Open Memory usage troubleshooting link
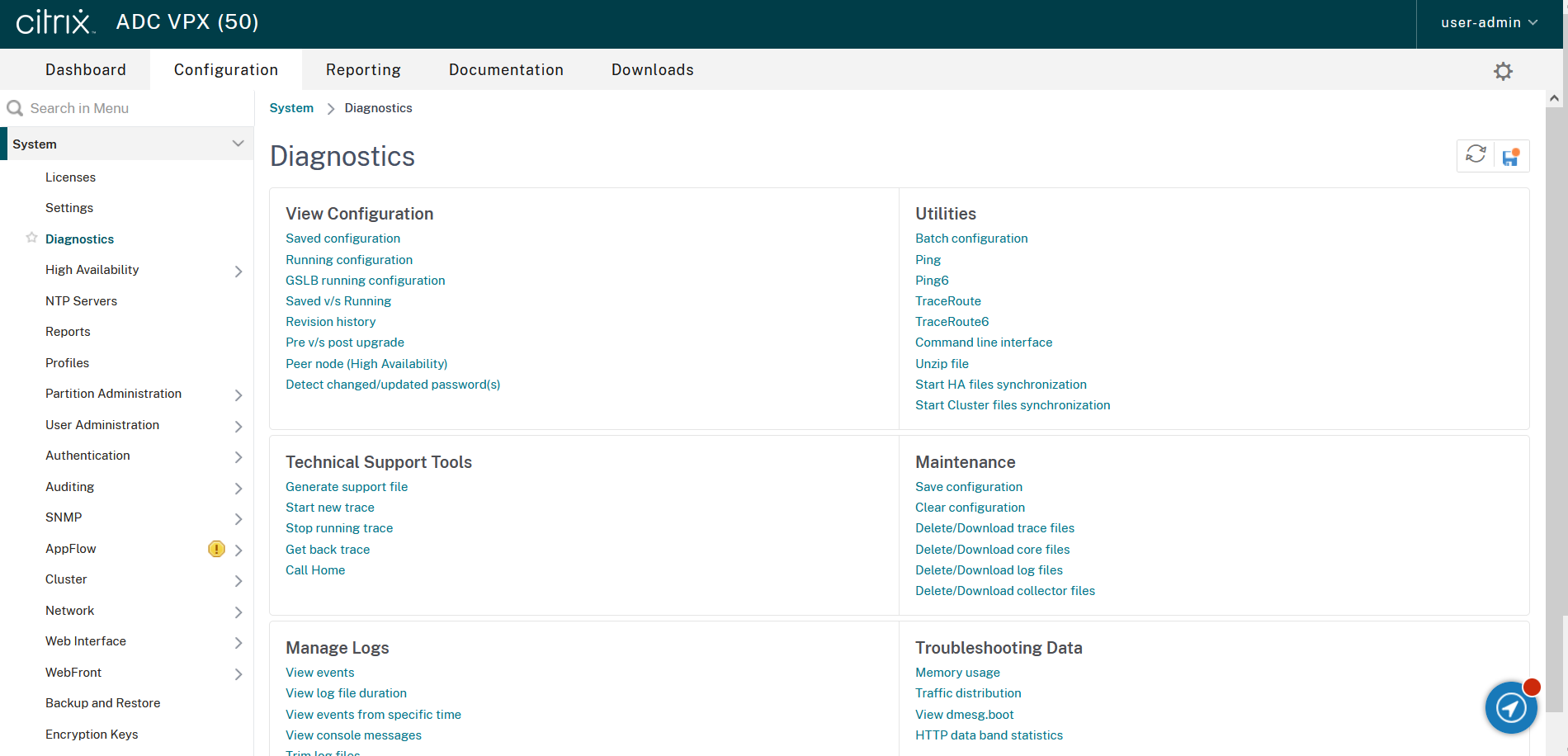This screenshot has width=1568, height=756. pos(957,673)
